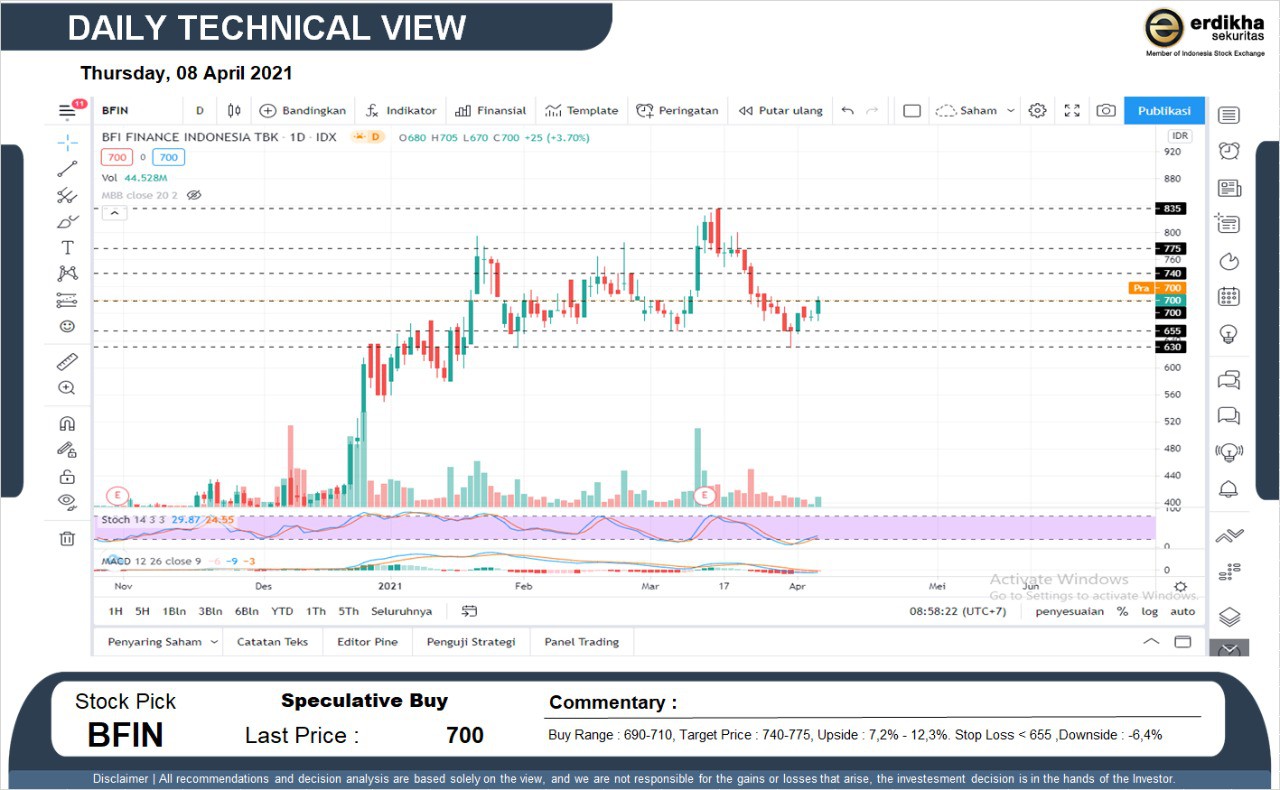1280x790 pixels.
Task: Toggle the log scale option
Action: point(1150,611)
